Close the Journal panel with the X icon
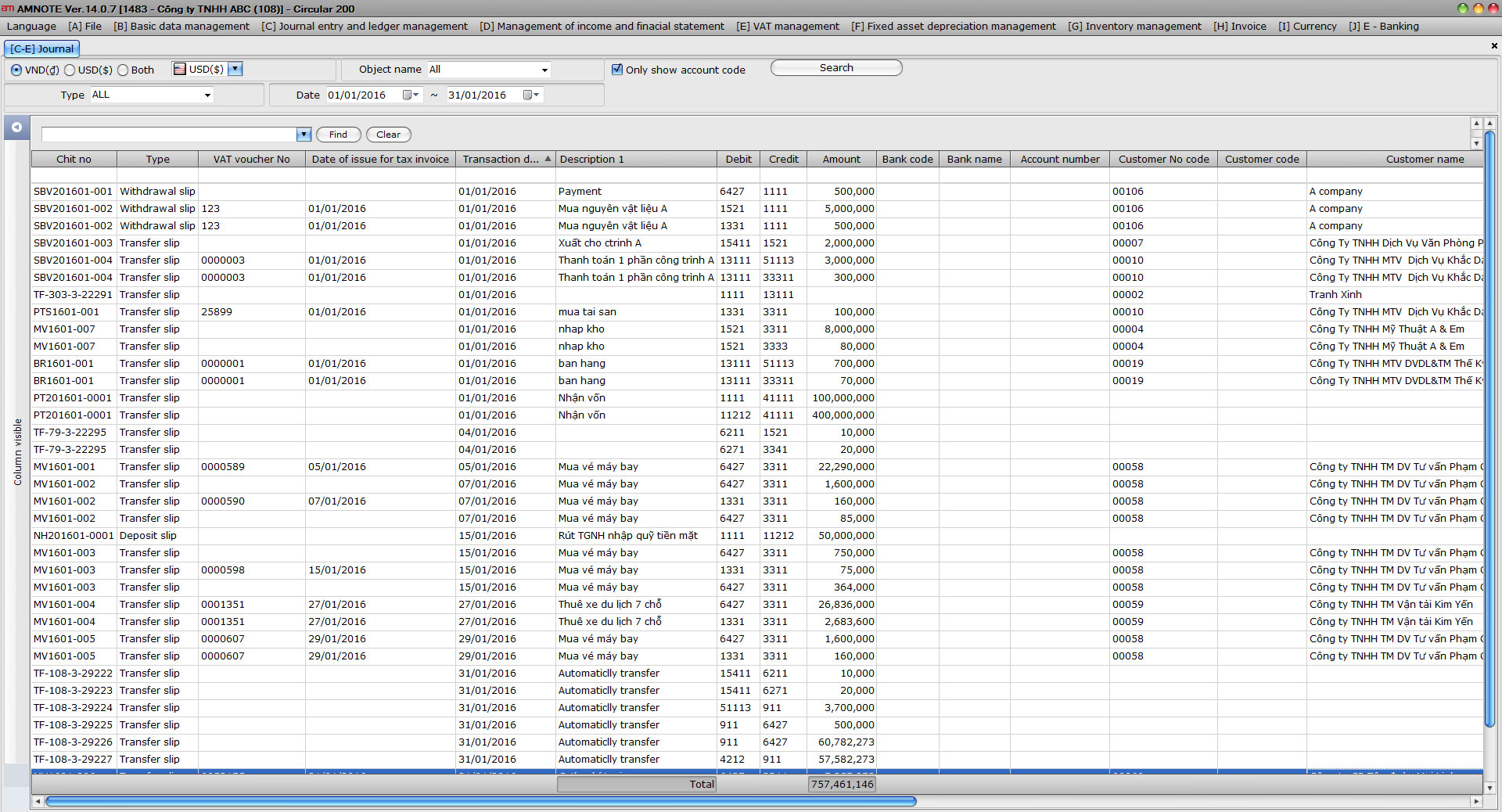 pos(1494,46)
